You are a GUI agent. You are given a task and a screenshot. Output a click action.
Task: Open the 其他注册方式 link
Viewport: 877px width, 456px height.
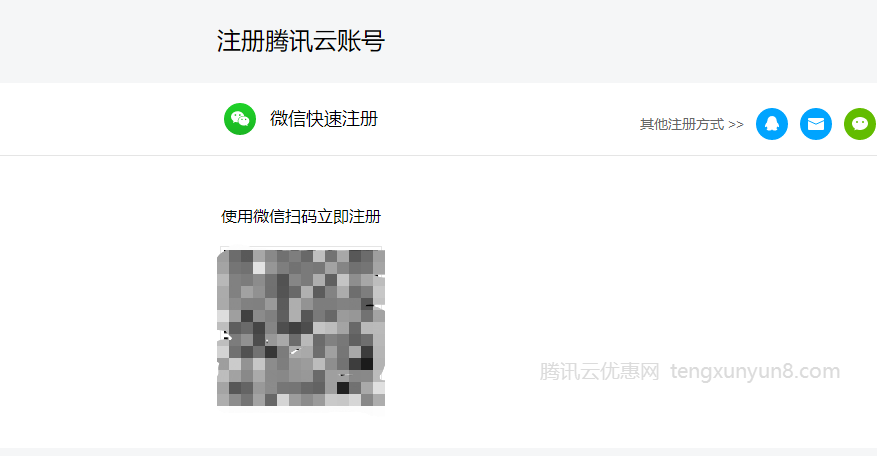coord(692,124)
